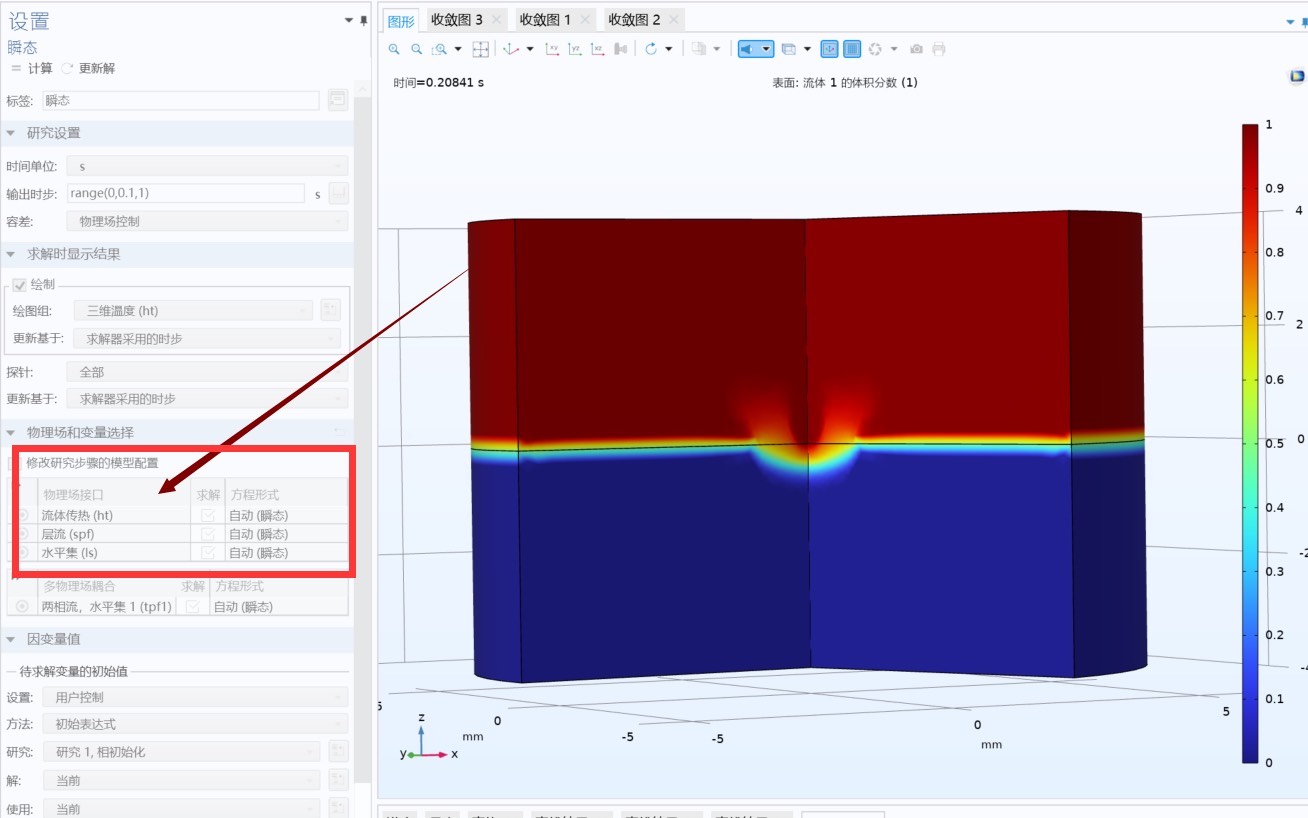Image resolution: width=1308 pixels, height=818 pixels.
Task: Click the image copy icon in toolbar
Action: click(x=698, y=49)
